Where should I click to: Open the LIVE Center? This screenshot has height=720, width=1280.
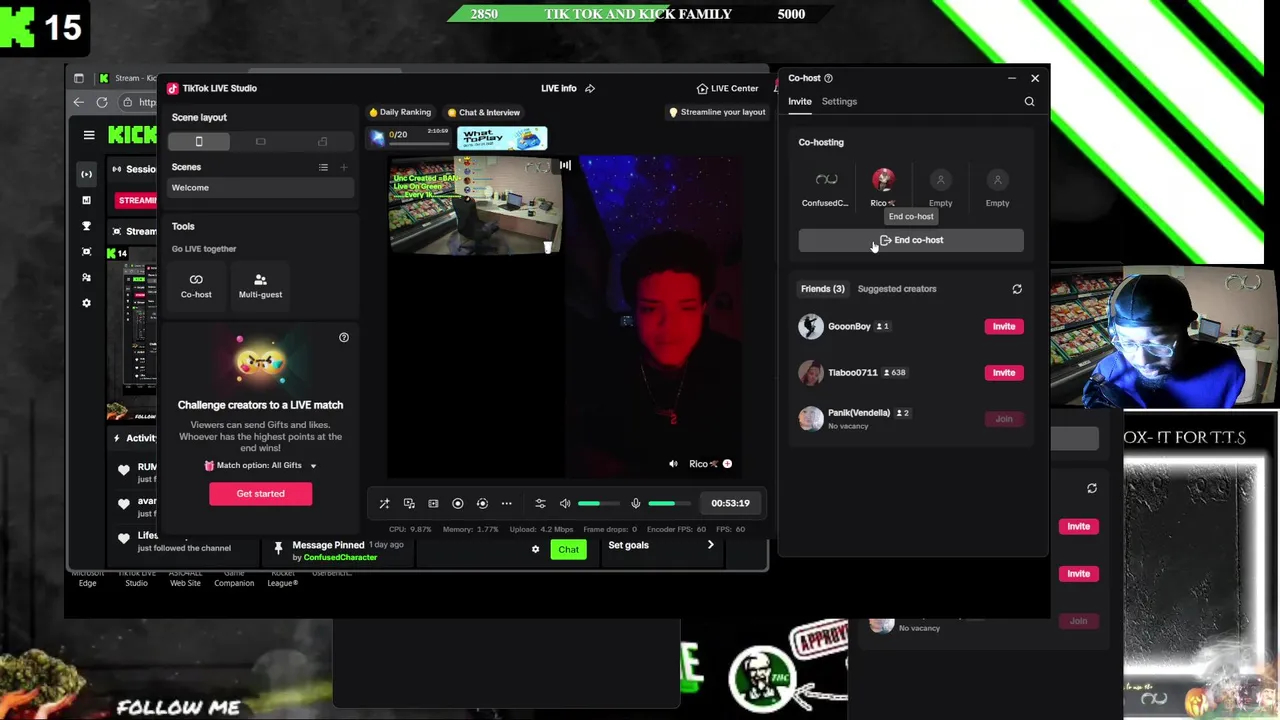coord(727,88)
